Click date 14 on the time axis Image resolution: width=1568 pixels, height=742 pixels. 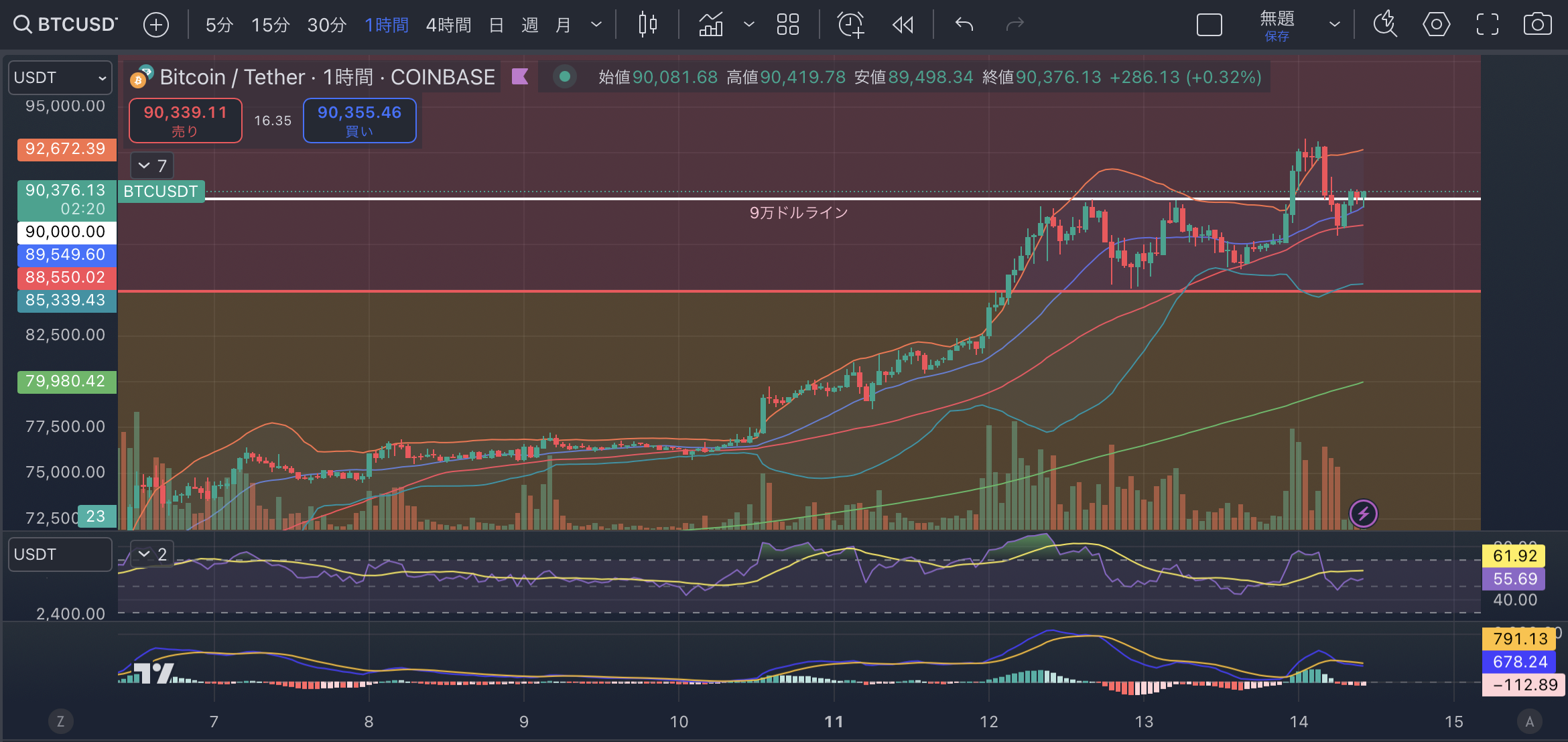tap(1299, 721)
